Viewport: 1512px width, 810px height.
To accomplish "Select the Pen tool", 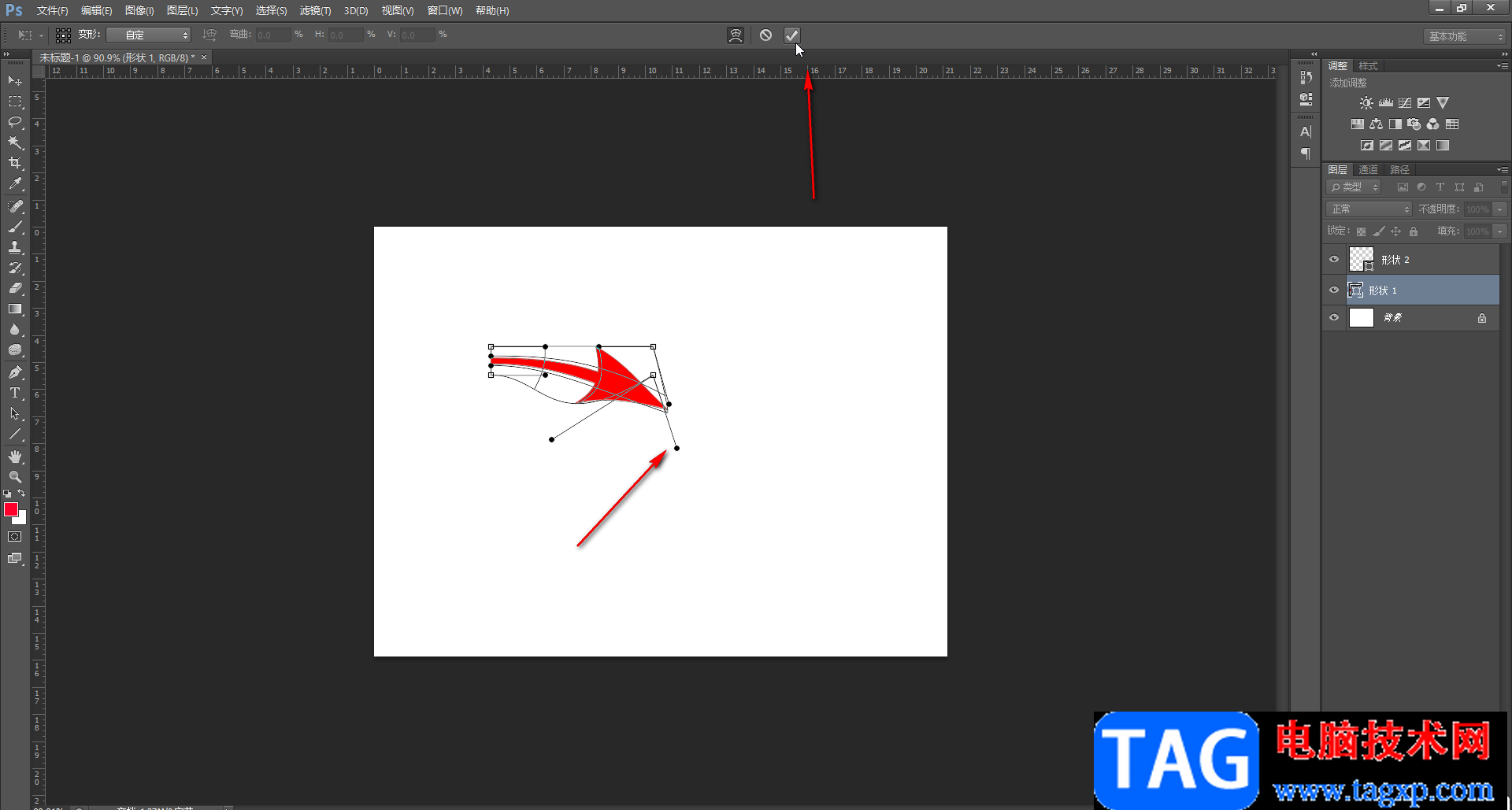I will click(x=15, y=372).
